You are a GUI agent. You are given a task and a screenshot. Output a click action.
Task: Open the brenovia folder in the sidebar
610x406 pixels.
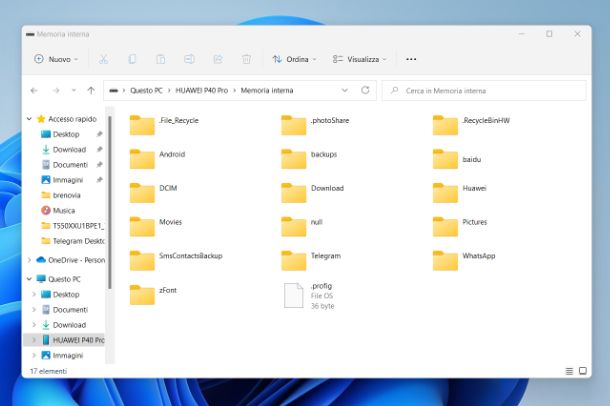(x=62, y=195)
